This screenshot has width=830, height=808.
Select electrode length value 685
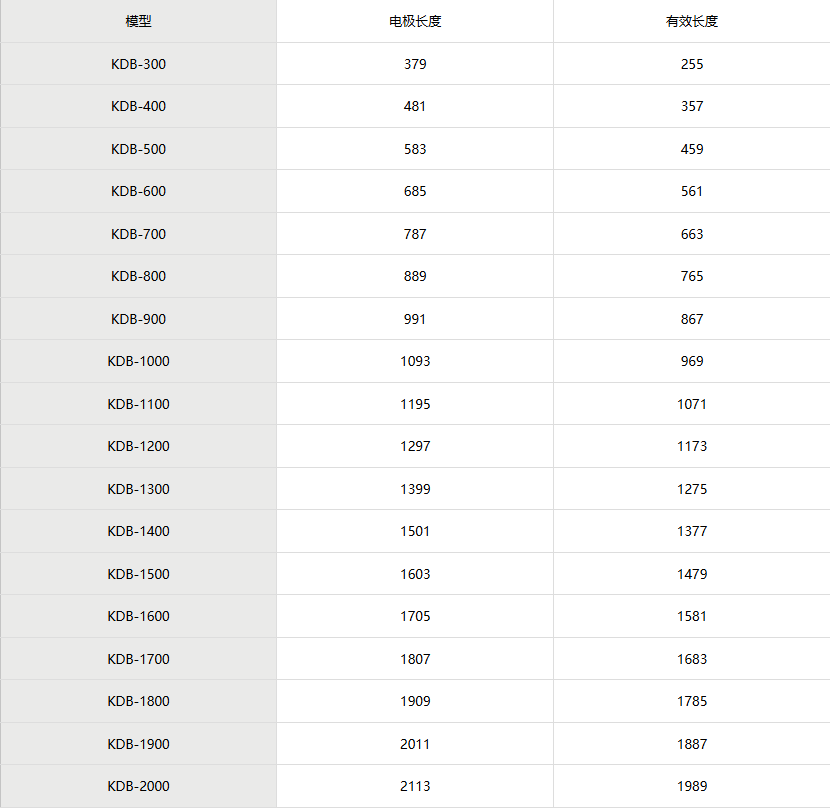coord(415,191)
